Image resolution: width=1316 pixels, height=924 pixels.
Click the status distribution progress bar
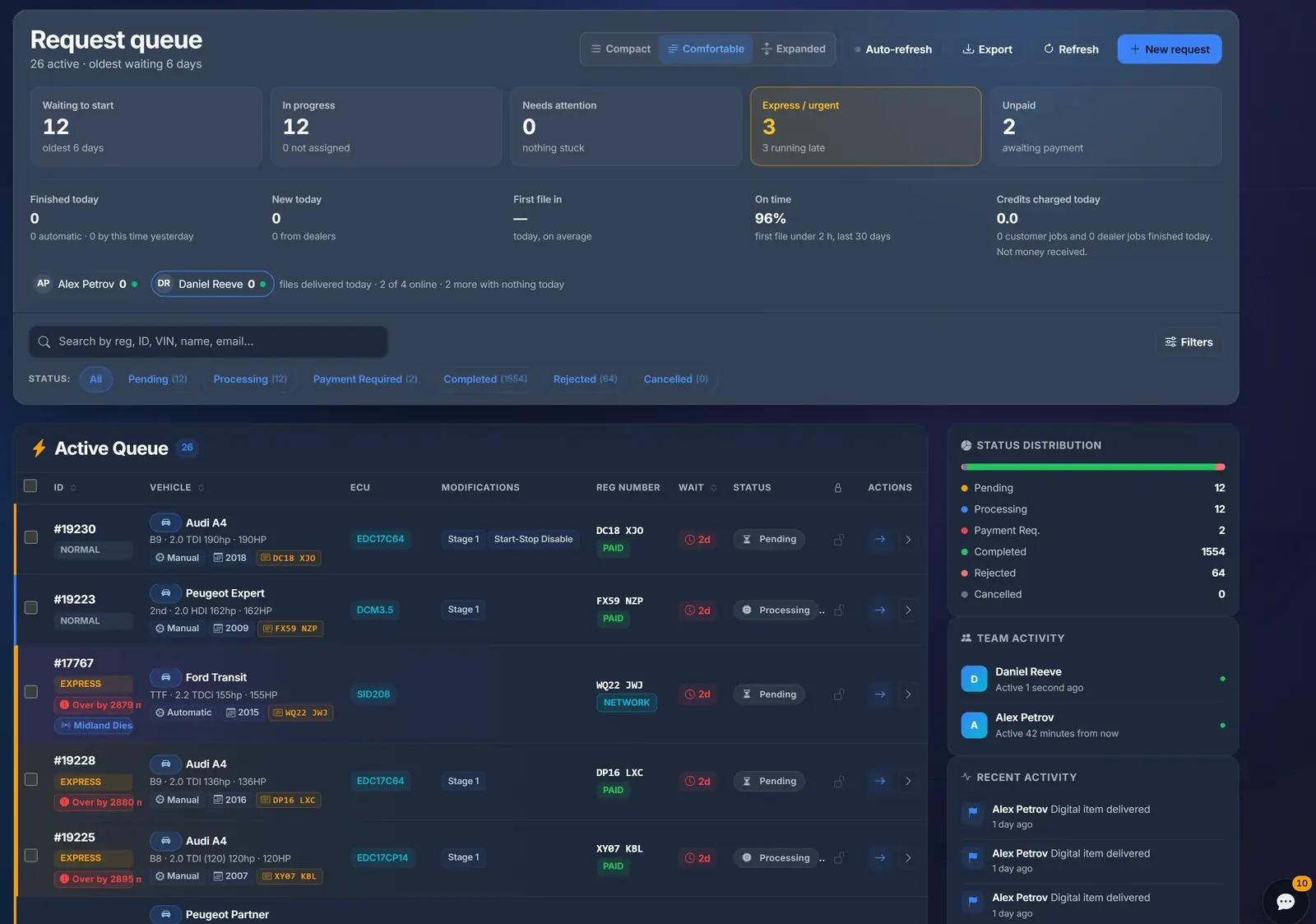1093,467
